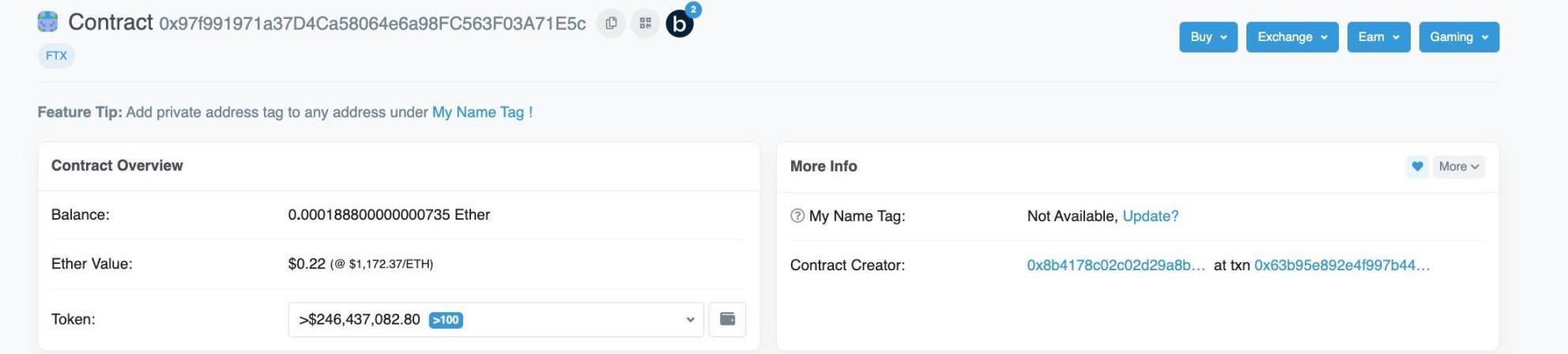The width and height of the screenshot is (1568, 354).
Task: Expand the More menu in More Info
Action: pyautogui.click(x=1458, y=167)
